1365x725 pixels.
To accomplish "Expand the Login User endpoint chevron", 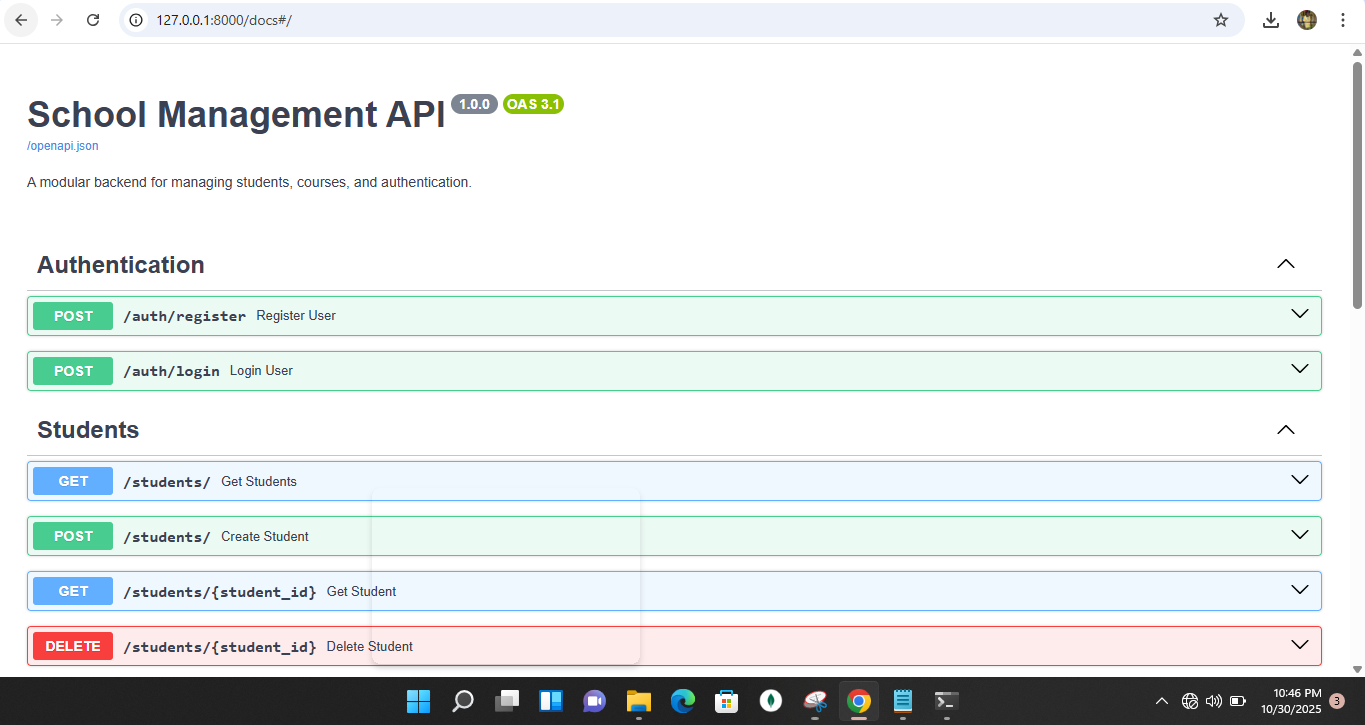I will pos(1299,369).
